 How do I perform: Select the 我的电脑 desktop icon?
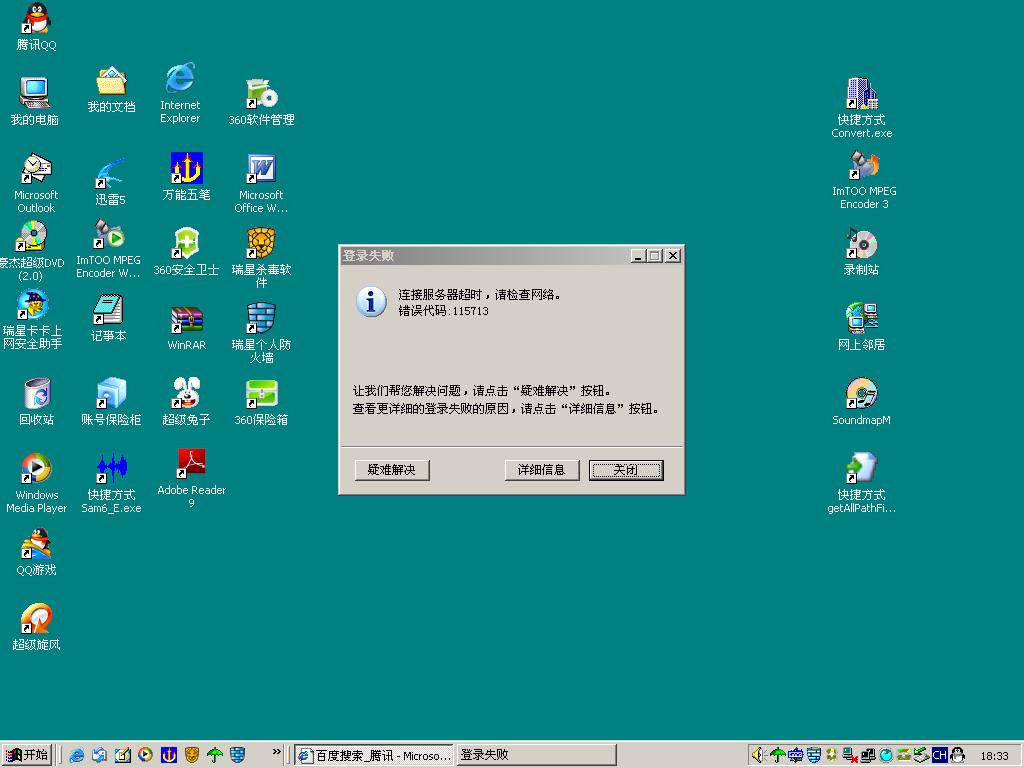click(x=35, y=101)
